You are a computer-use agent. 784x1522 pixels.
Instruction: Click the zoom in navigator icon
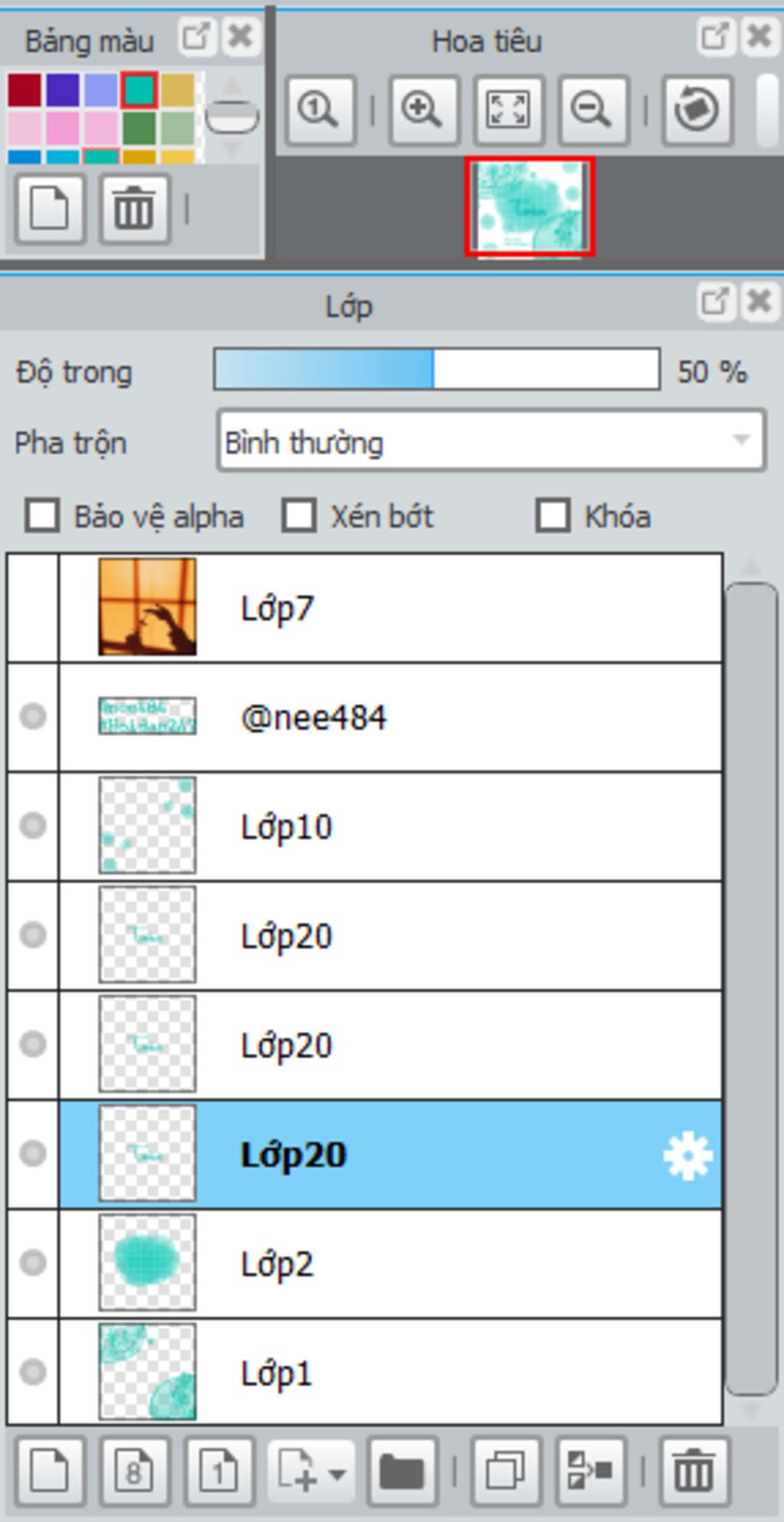coord(423,110)
